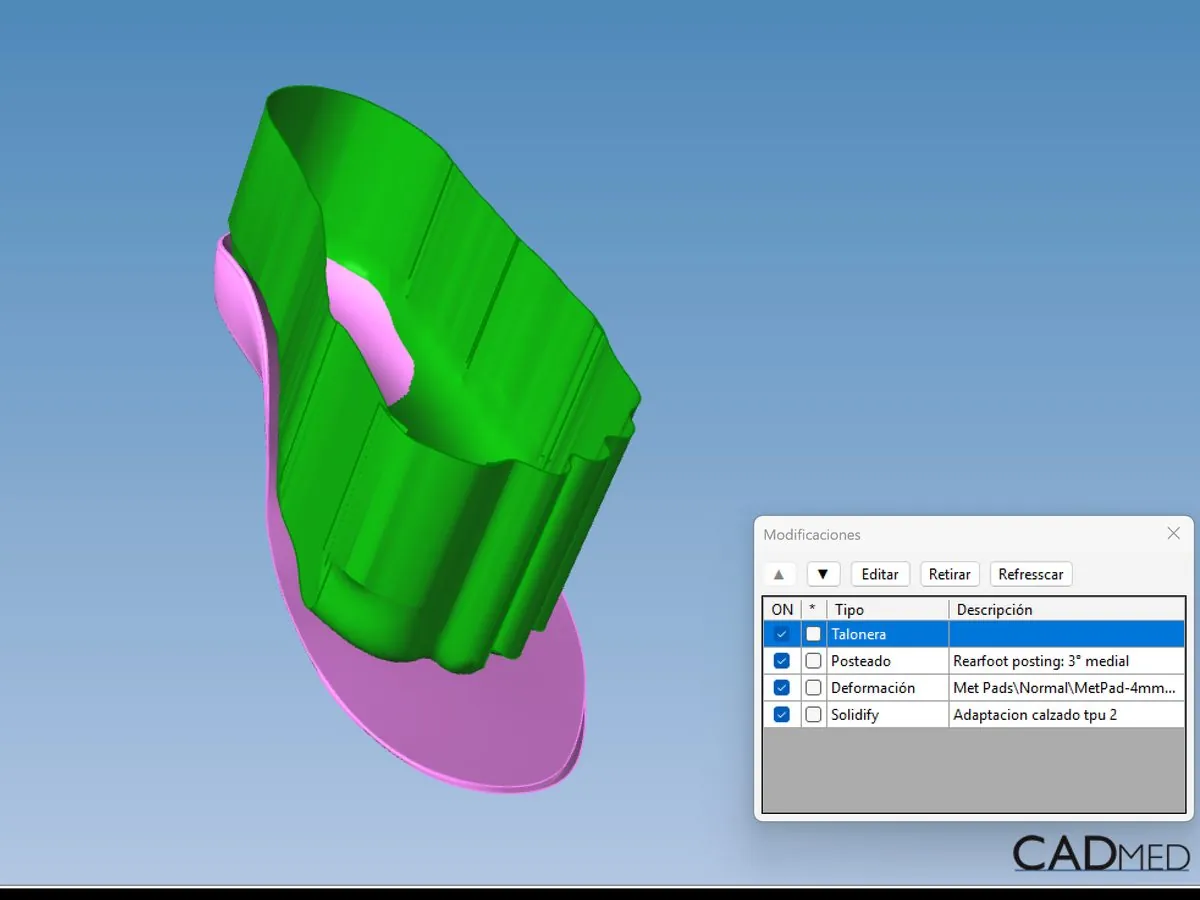Toggle ON checkbox for Talonera

[782, 634]
